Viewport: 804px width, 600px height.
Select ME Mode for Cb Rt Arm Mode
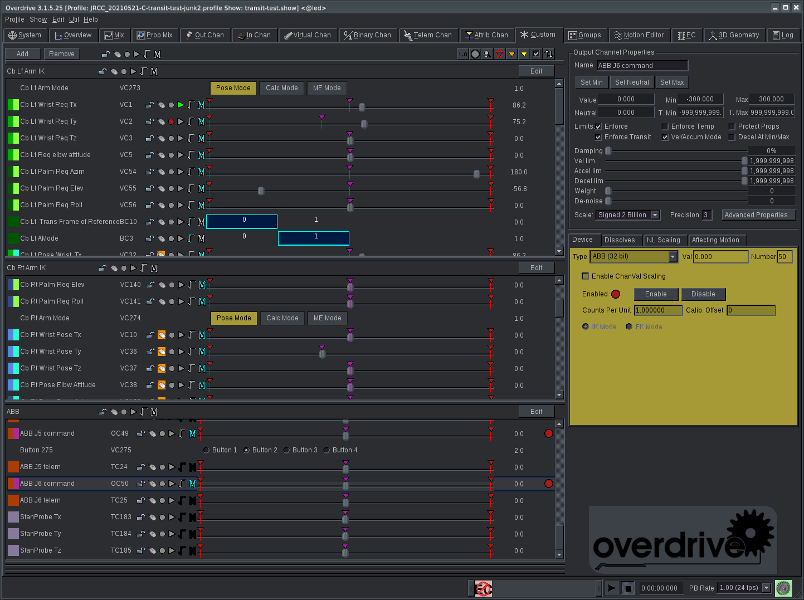pos(327,318)
